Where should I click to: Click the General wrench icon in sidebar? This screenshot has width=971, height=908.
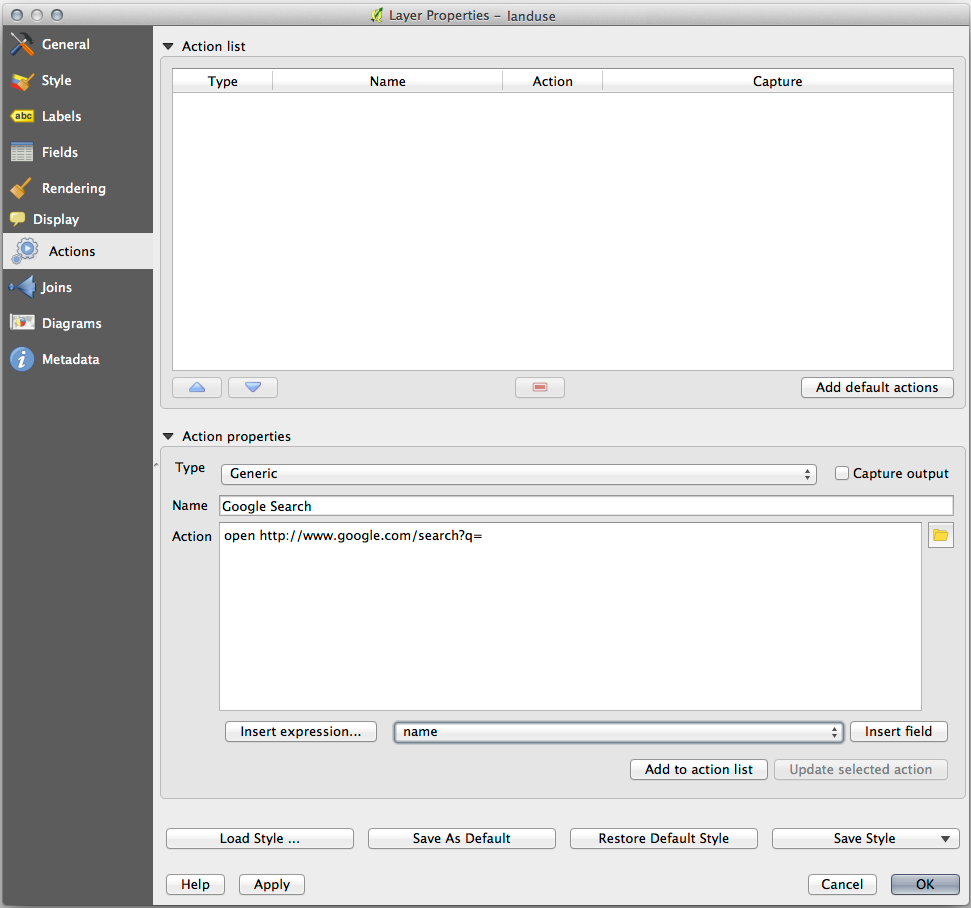[22, 45]
